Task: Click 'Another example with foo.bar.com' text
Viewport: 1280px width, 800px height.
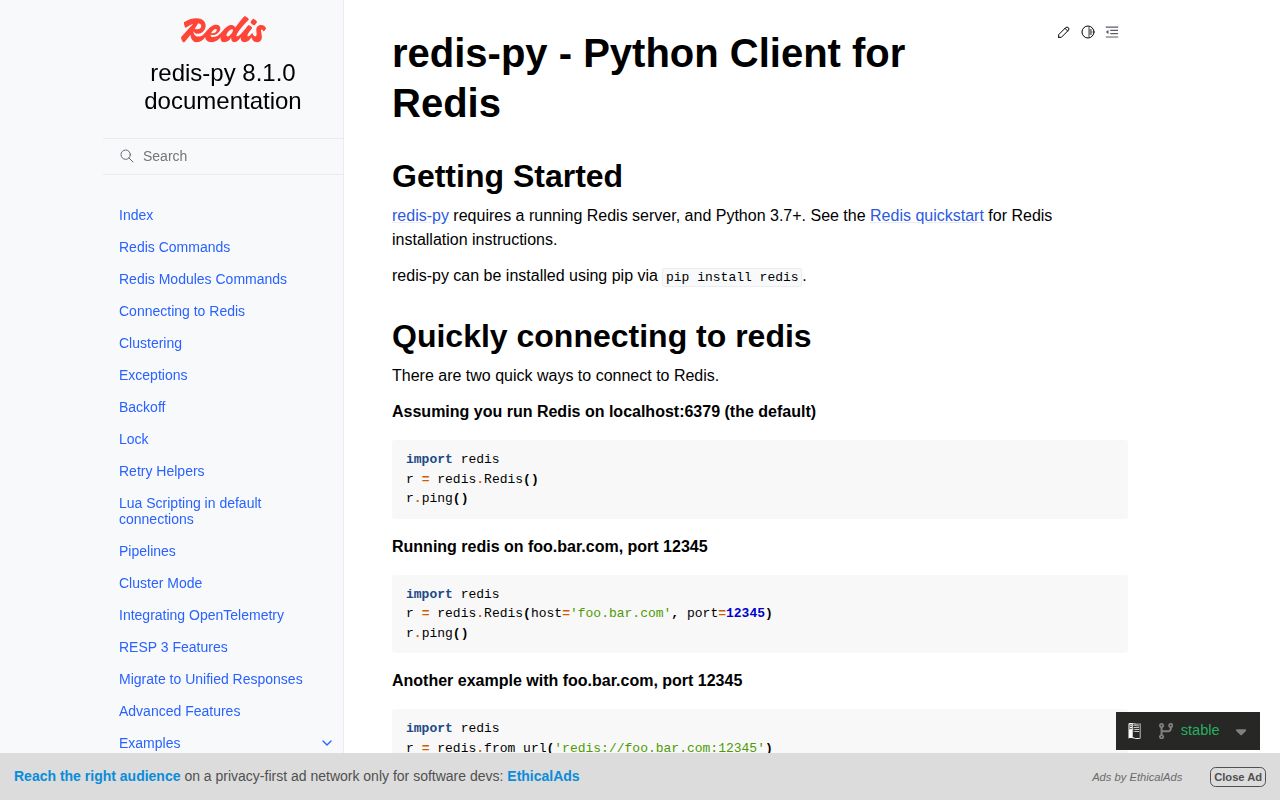Action: [567, 680]
